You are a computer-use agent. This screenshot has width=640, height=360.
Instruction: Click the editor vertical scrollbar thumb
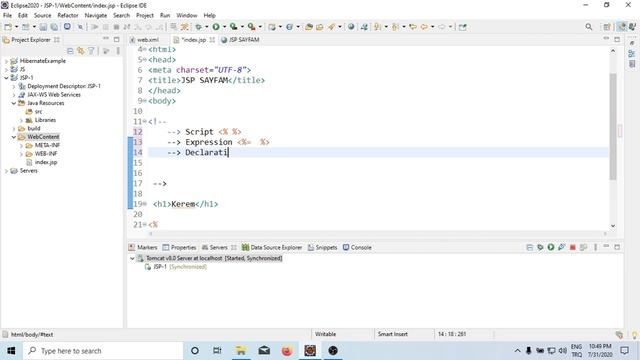(x=613, y=127)
